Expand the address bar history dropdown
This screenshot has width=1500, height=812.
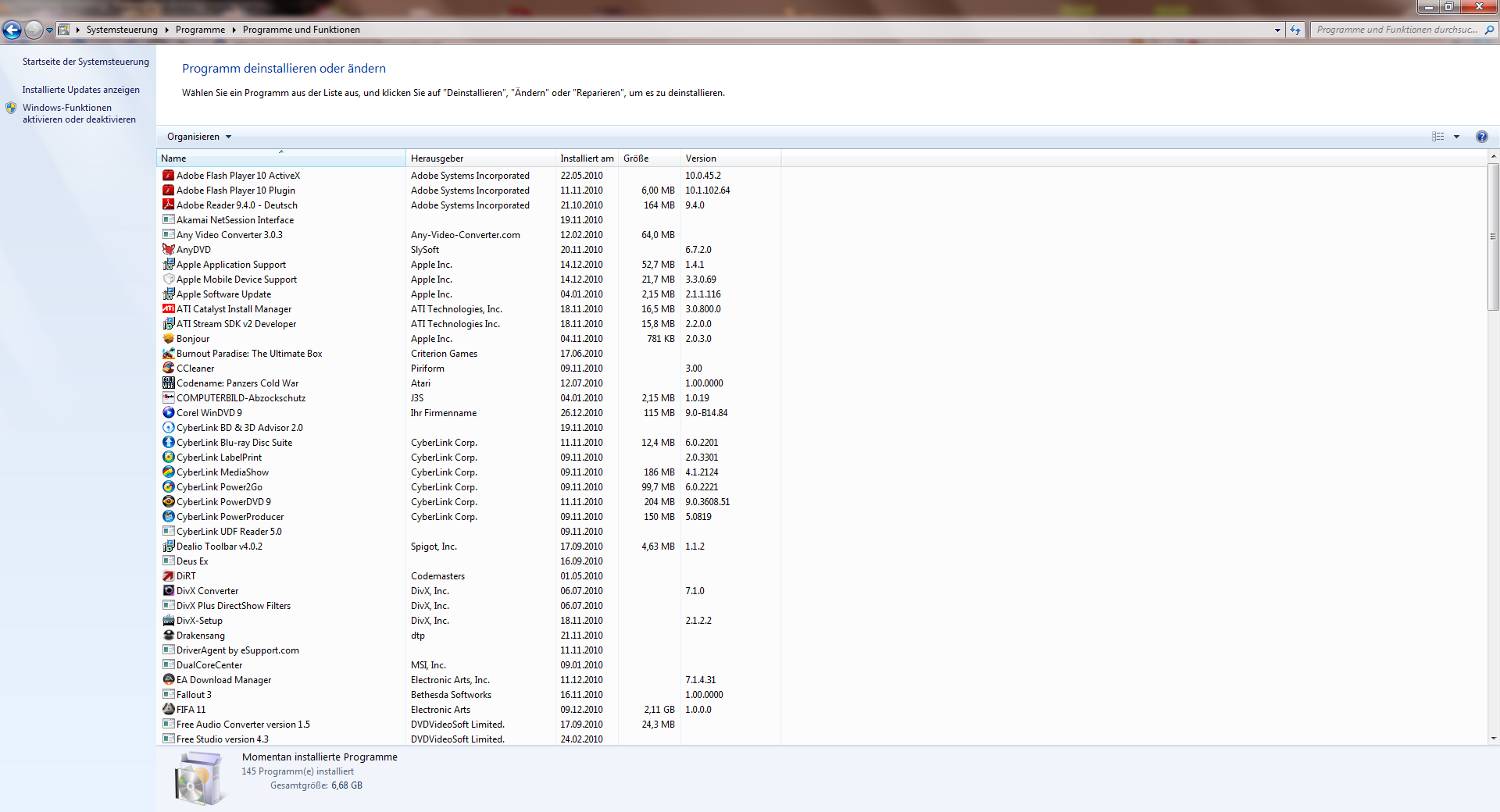tap(1277, 30)
